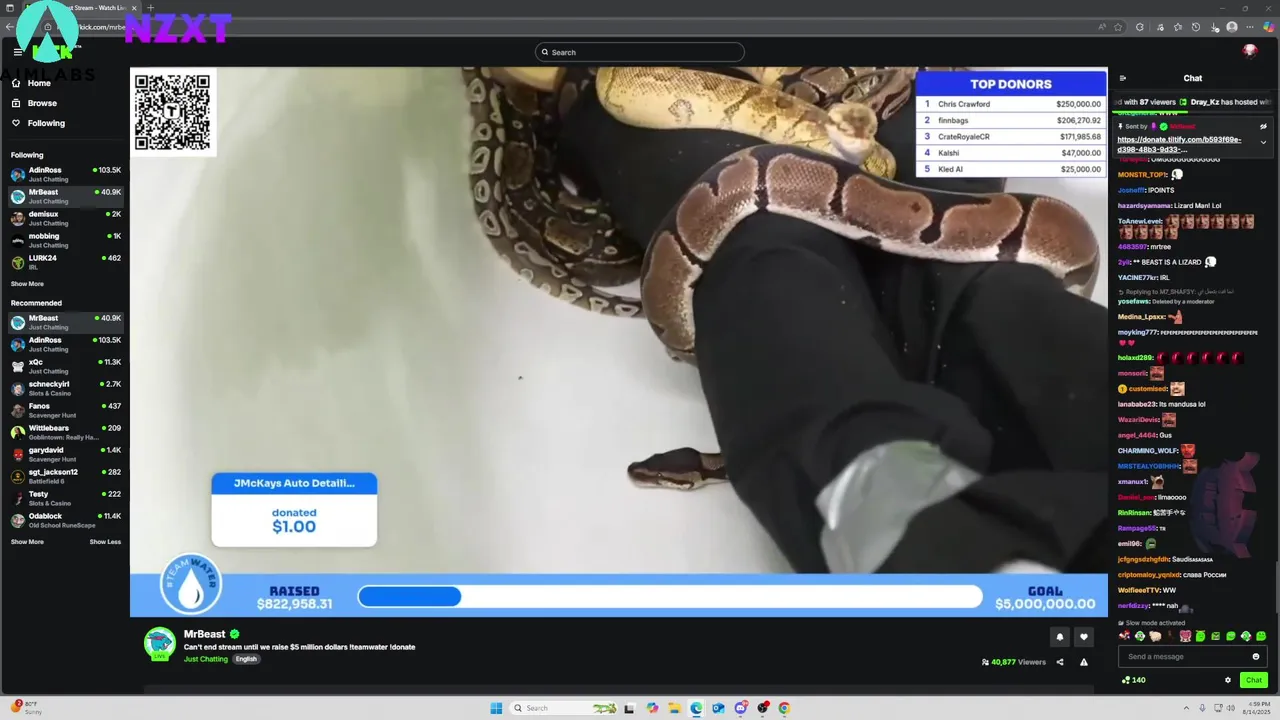Open browser History icon
Screen dimensions: 1280x720
click(1196, 27)
